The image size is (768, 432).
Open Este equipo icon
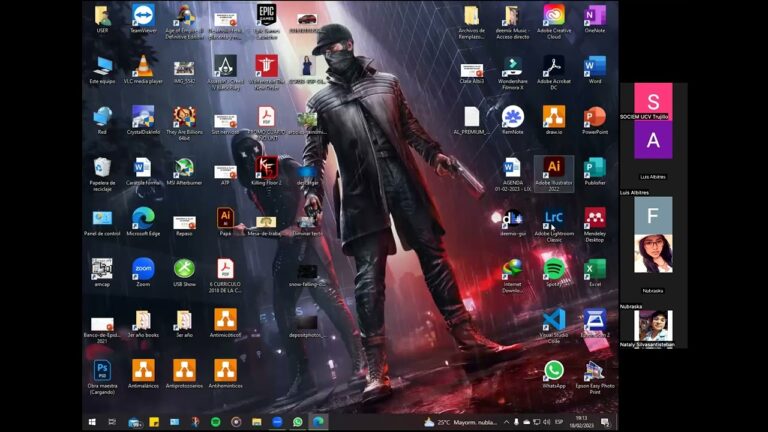(102, 69)
